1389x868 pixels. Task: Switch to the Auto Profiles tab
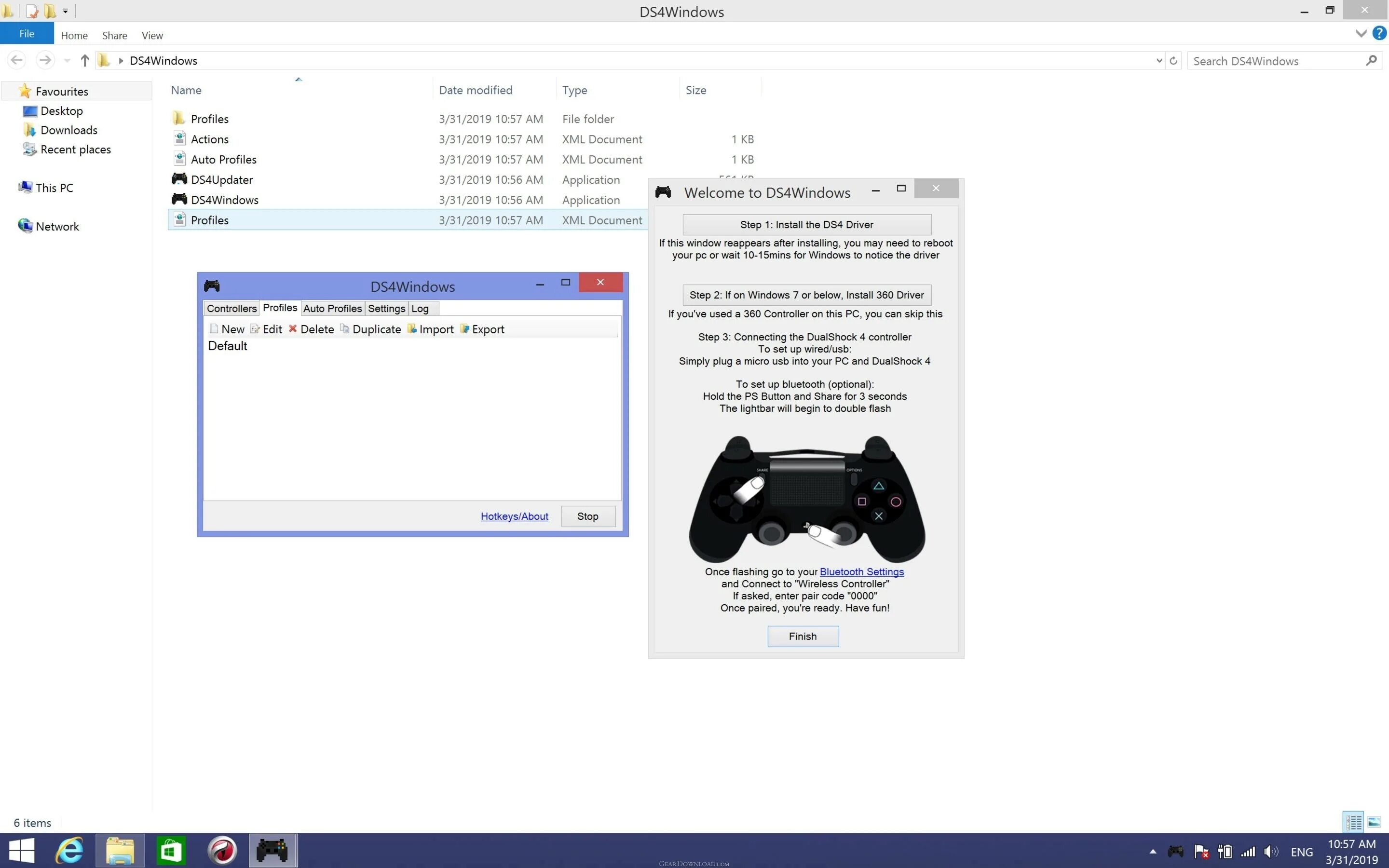332,308
